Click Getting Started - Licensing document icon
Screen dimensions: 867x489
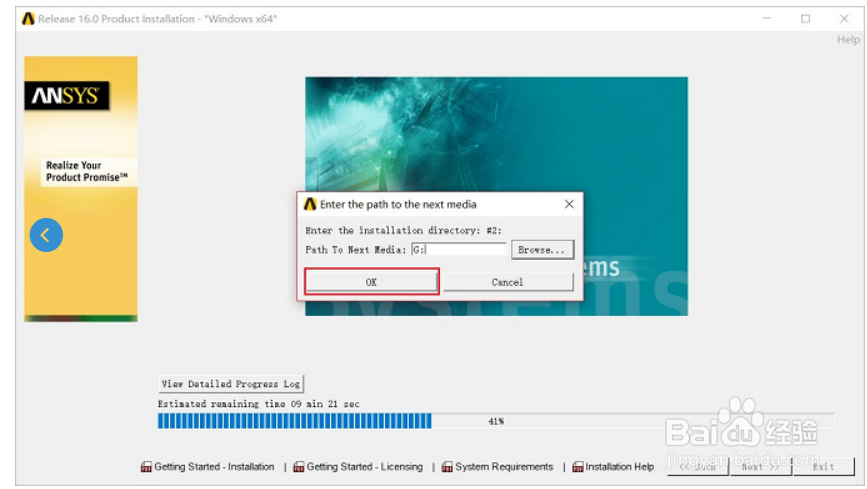click(299, 467)
